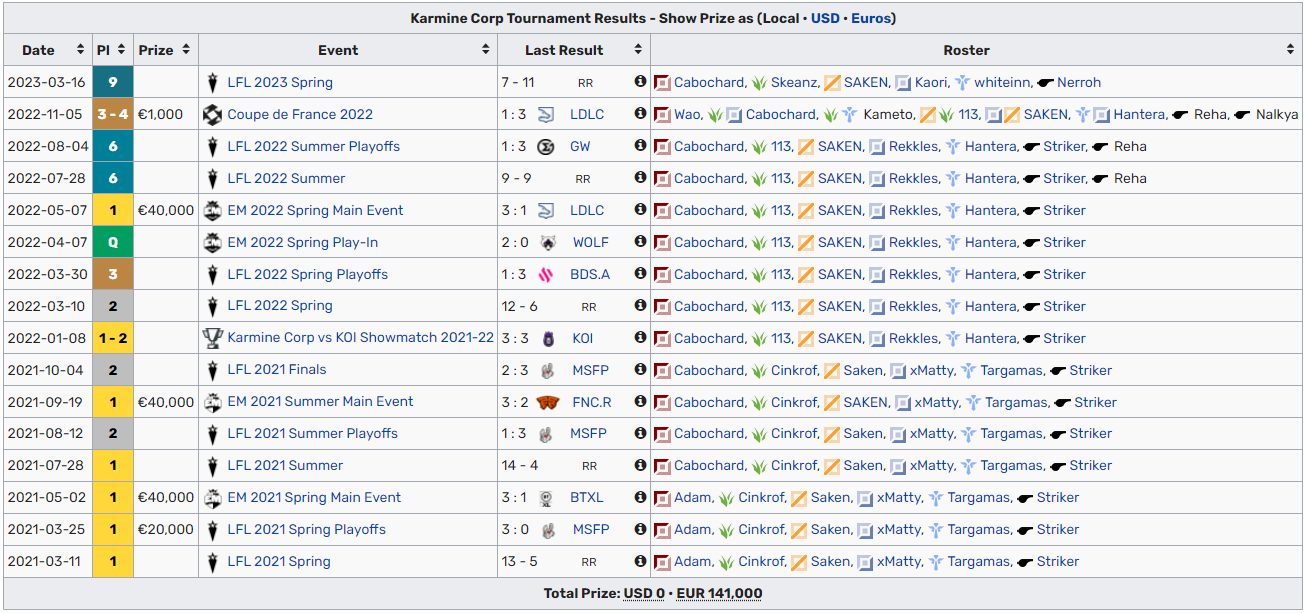Sort by Prize column arrows
Viewport: 1304px width, 613px height.
pyautogui.click(x=187, y=50)
